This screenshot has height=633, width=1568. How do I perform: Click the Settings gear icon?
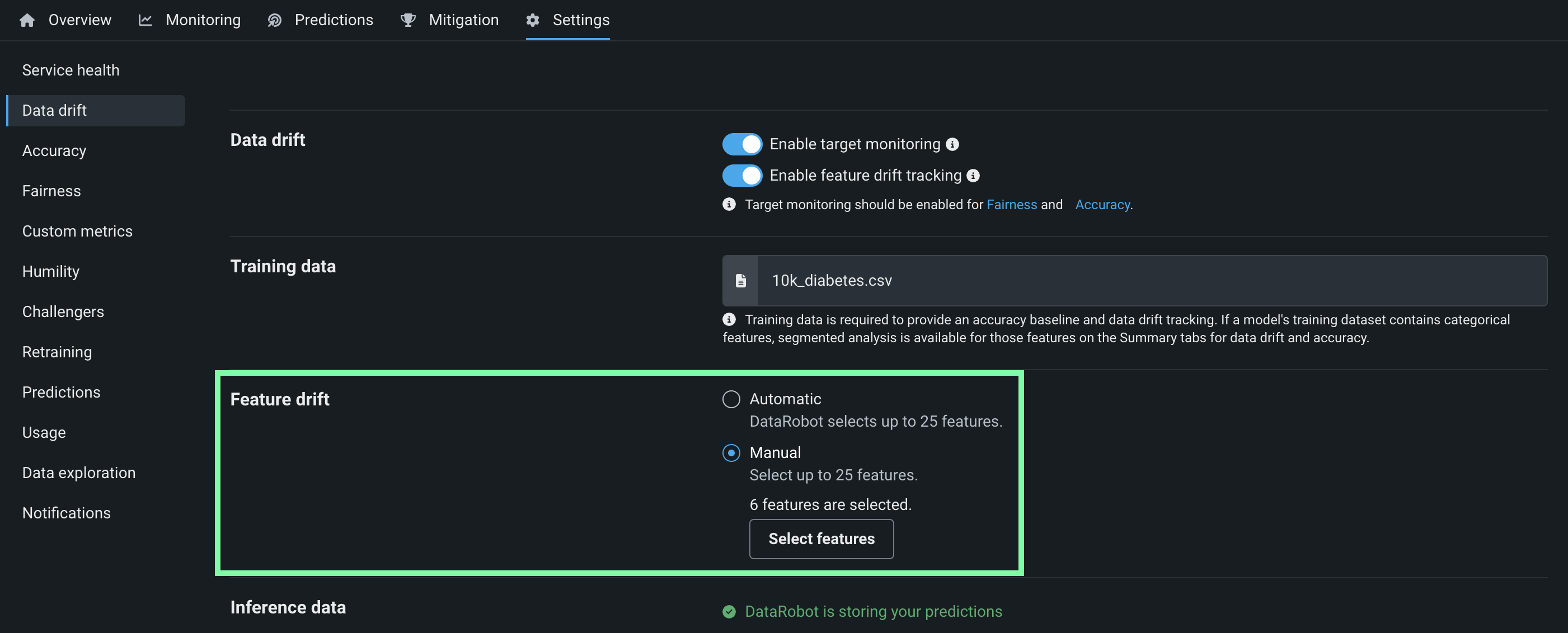click(533, 20)
